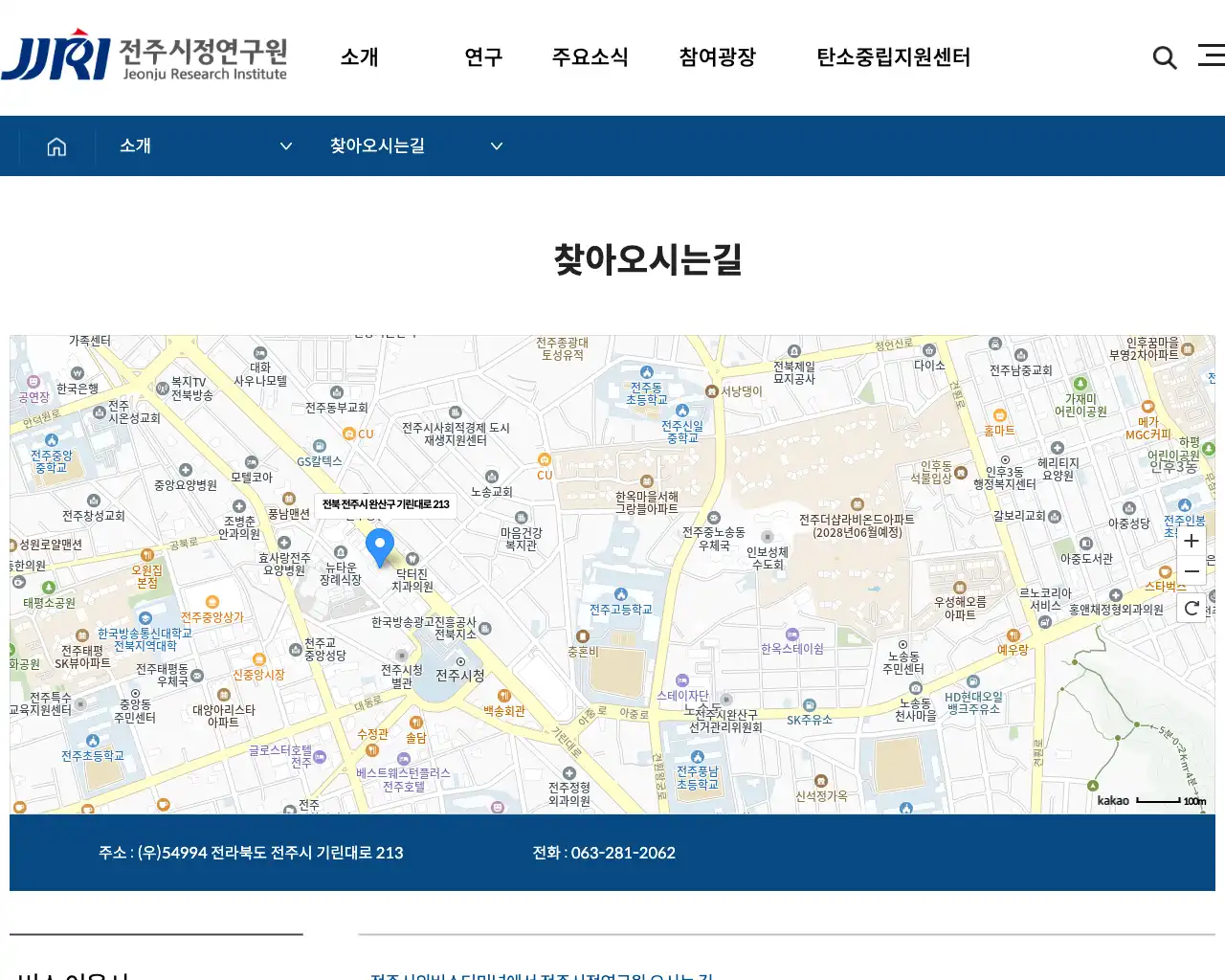The image size is (1225, 980).
Task: Go to home via breadcrumb house icon
Action: 56,146
